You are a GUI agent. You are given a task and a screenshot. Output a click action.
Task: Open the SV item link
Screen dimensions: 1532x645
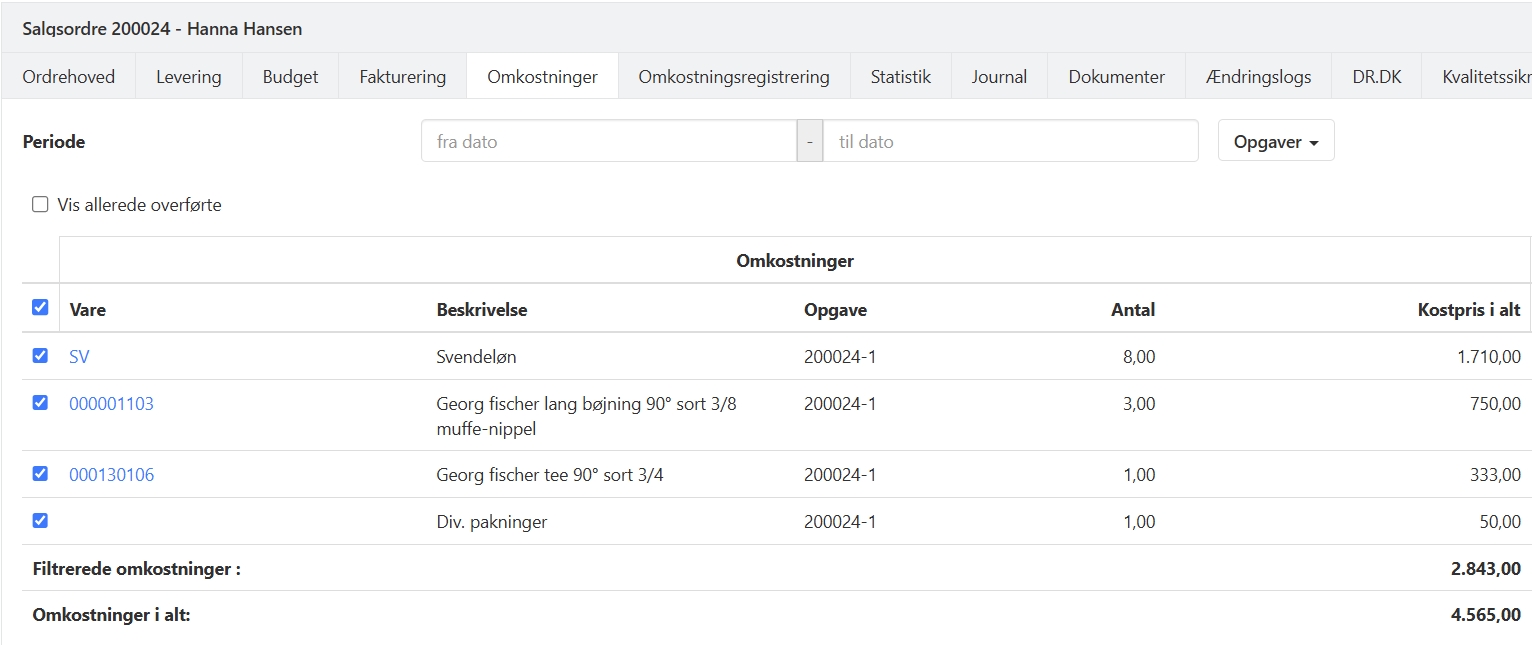[79, 357]
